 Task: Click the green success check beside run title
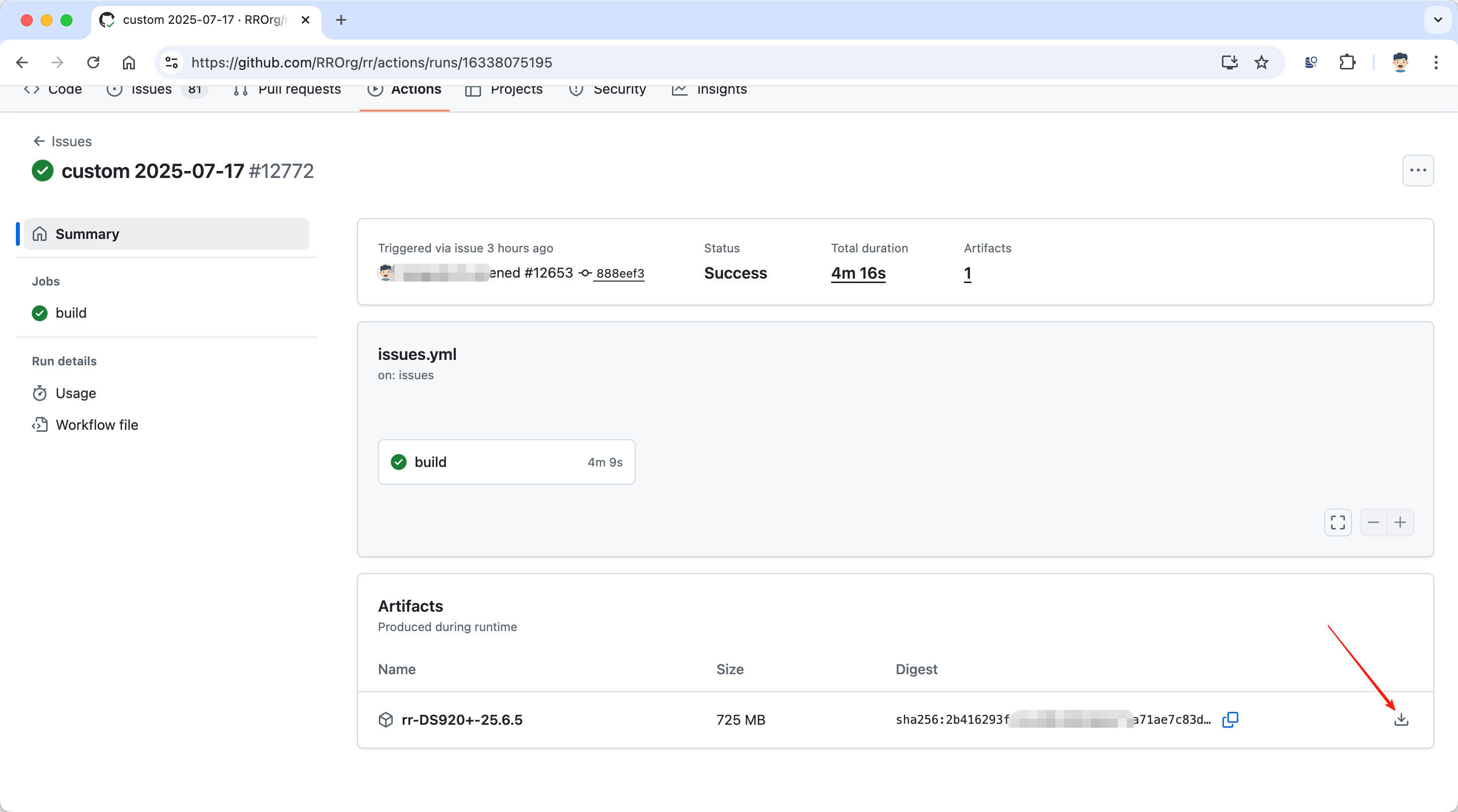tap(43, 171)
